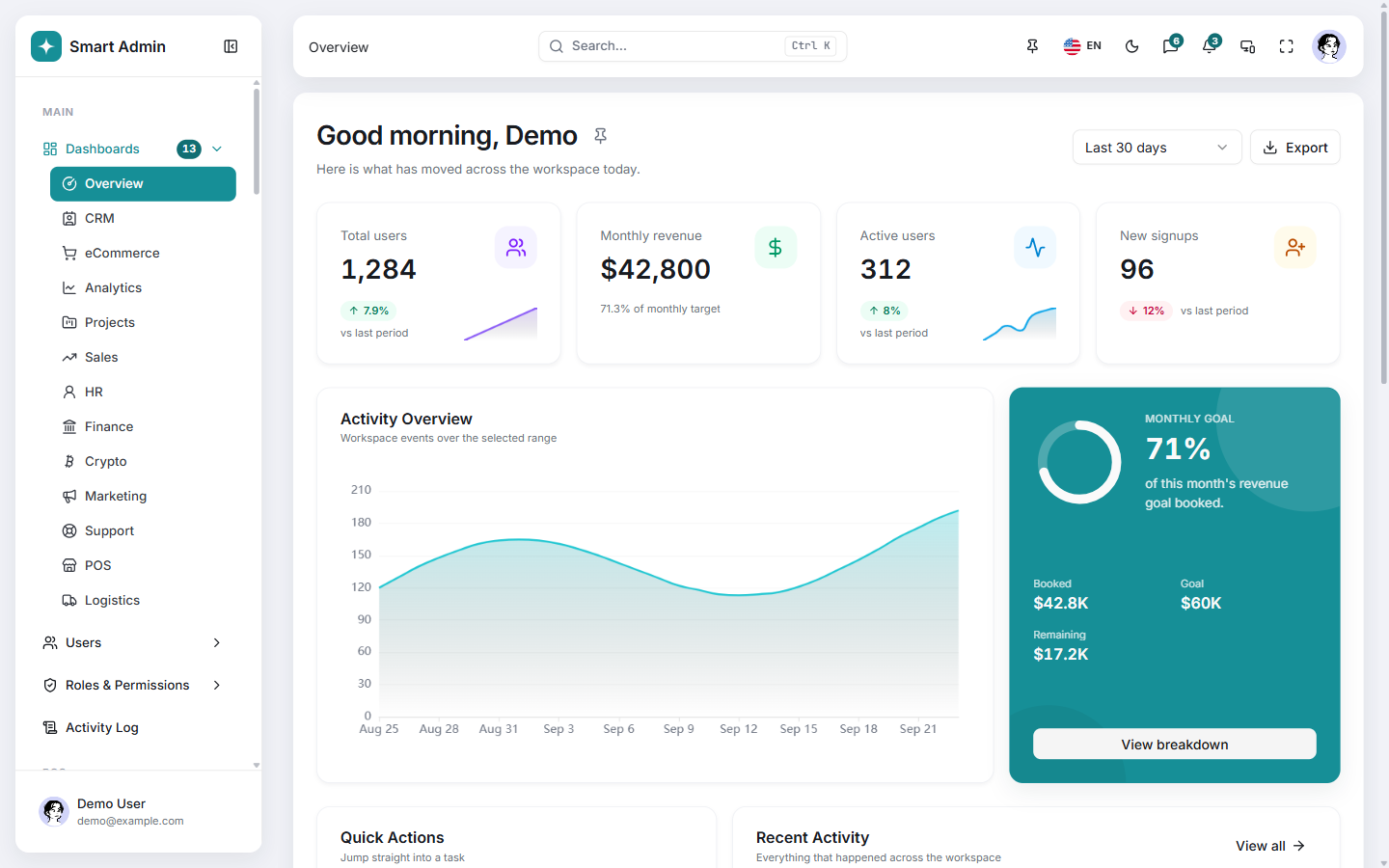Open the chat messages icon
The height and width of the screenshot is (868, 1389).
click(x=1171, y=46)
